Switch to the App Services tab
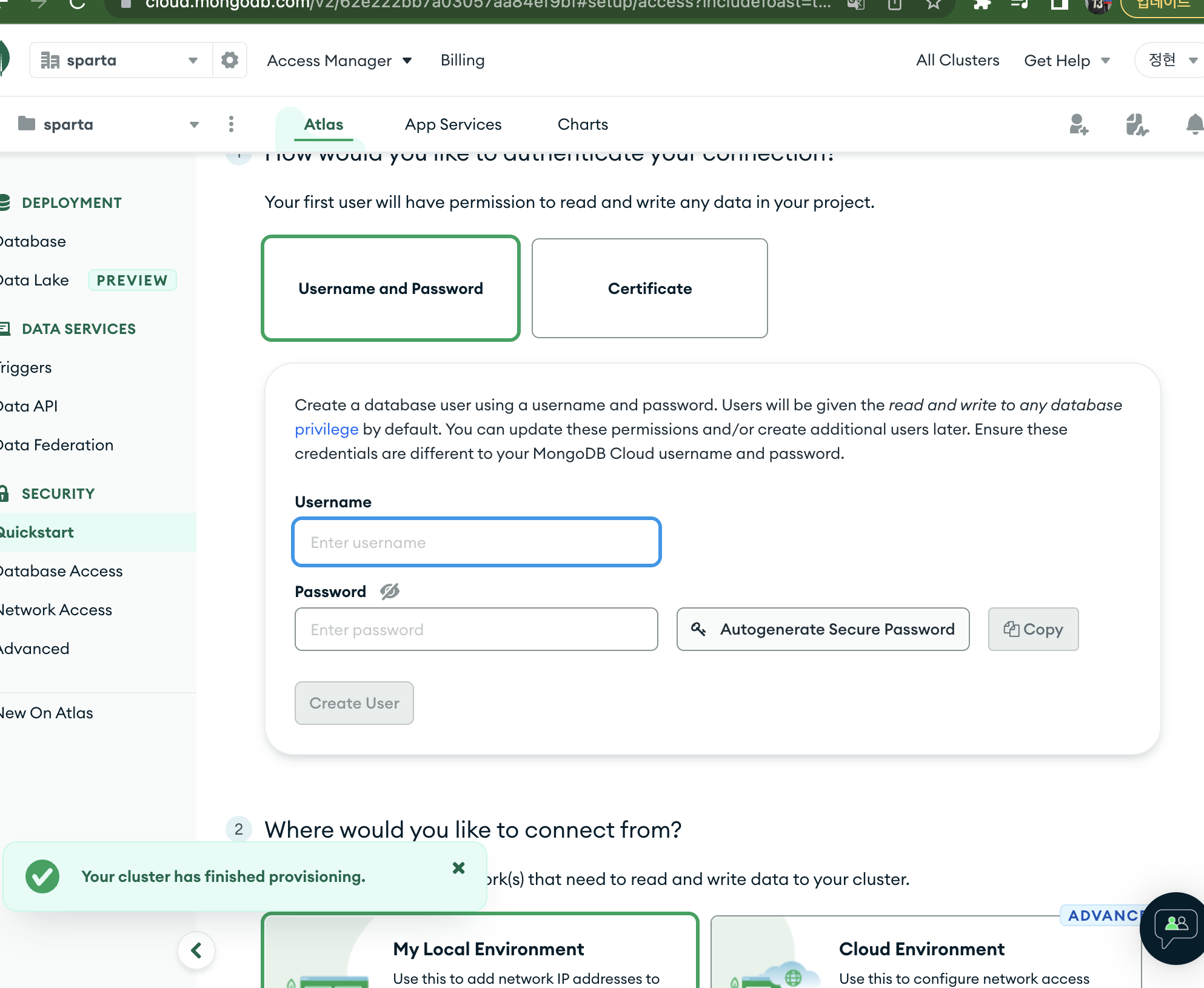 pos(453,124)
